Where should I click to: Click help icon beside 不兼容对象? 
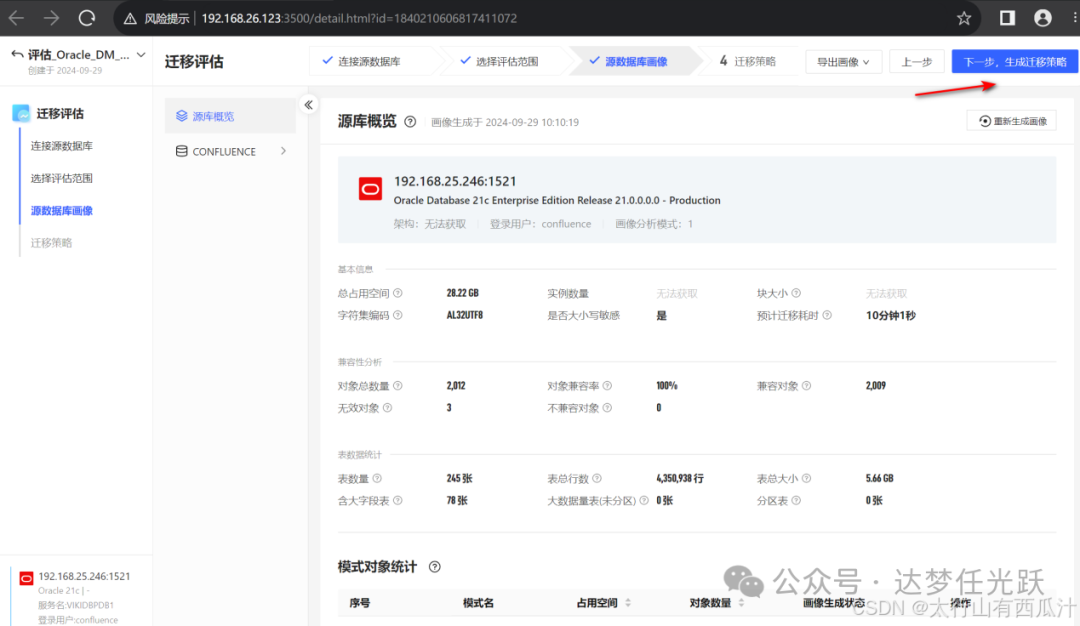click(608, 408)
